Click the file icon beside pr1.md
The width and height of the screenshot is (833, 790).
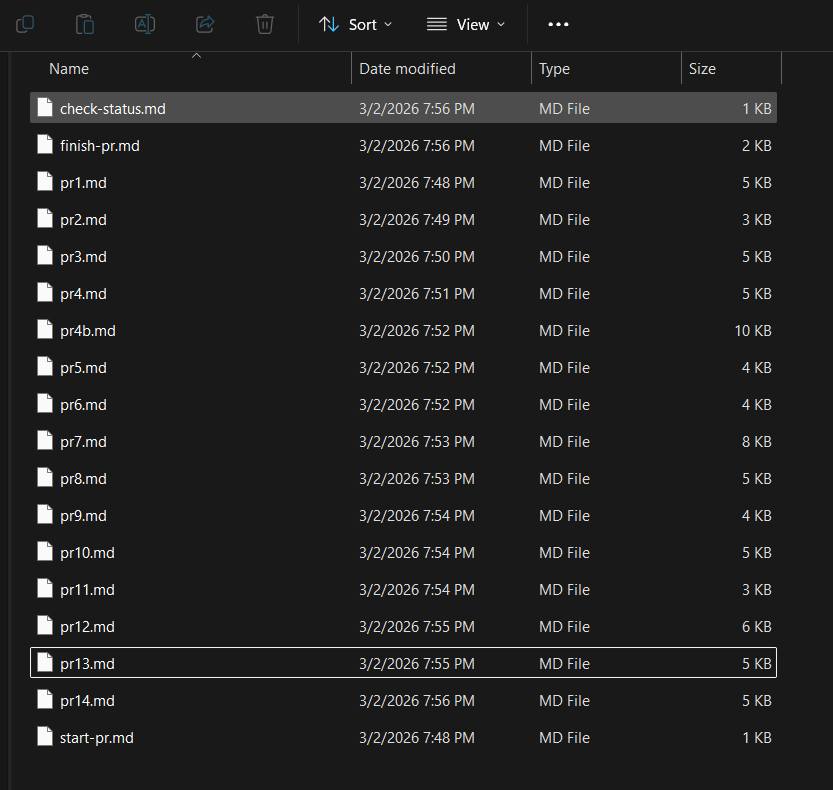tap(45, 182)
